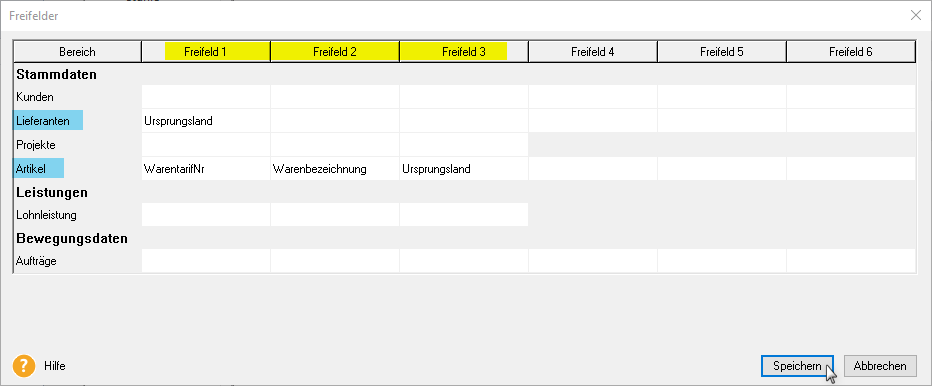Edit the Warenbezeichnung cell

pyautogui.click(x=335, y=169)
